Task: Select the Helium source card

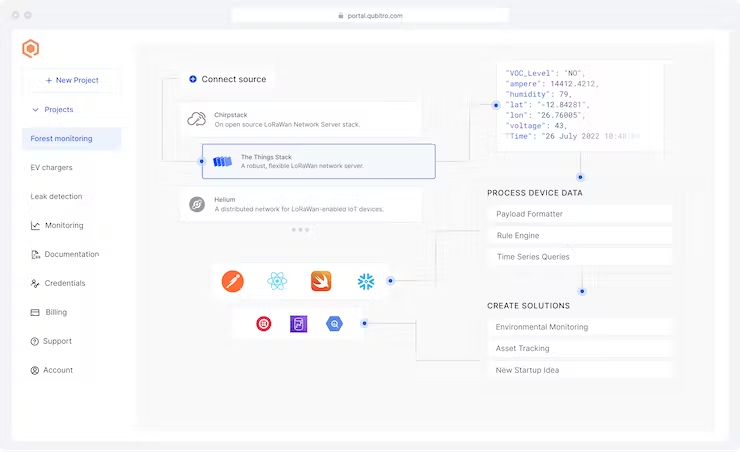Action: pyautogui.click(x=301, y=204)
